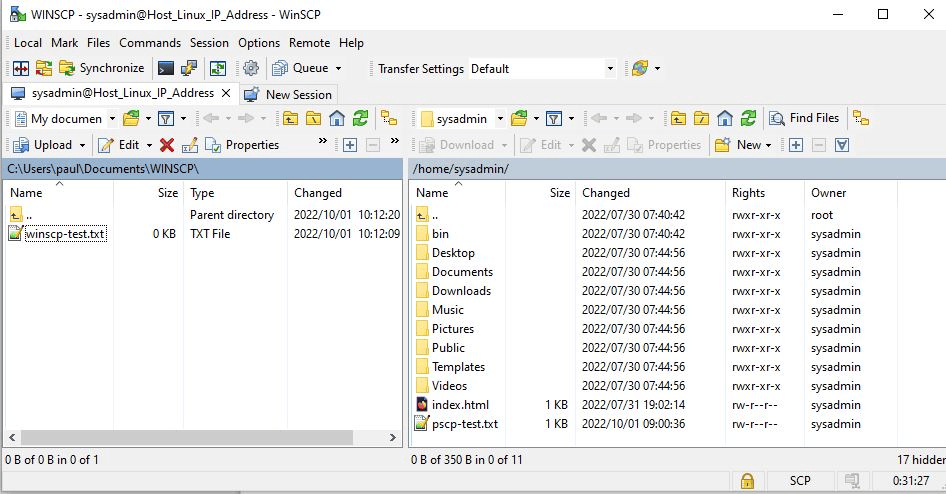Image resolution: width=946 pixels, height=494 pixels.
Task: Open remote directory tree icon
Action: coord(861,119)
